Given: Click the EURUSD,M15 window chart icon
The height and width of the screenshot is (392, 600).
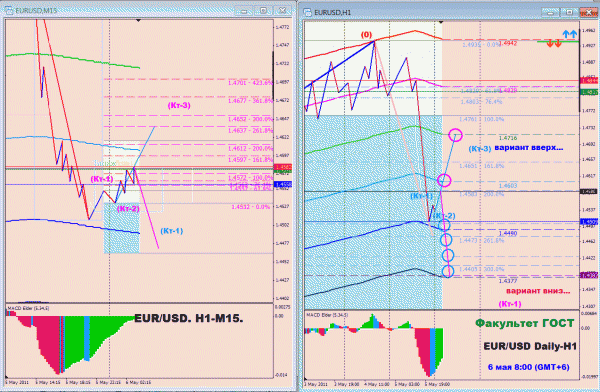Looking at the screenshot, I should pos(9,11).
